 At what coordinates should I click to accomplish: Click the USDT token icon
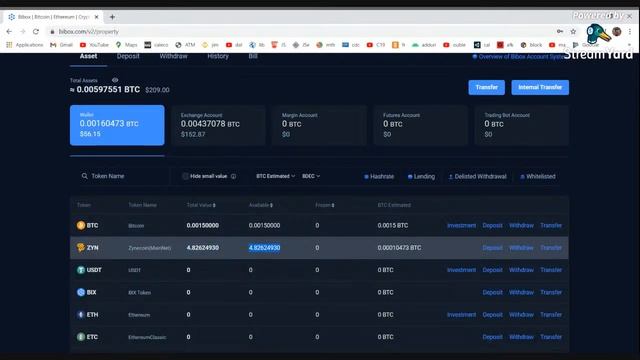(x=81, y=270)
